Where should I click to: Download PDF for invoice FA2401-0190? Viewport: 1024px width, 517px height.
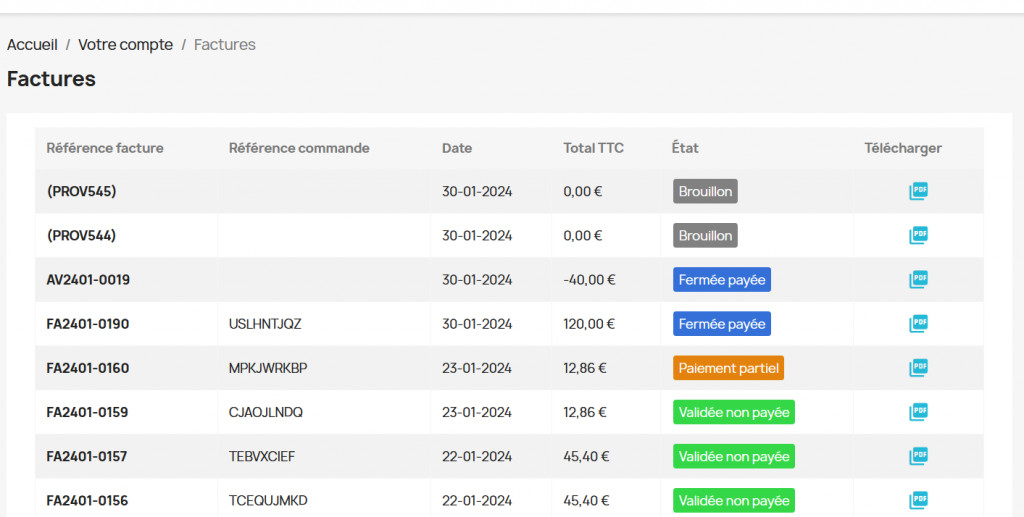(x=918, y=323)
